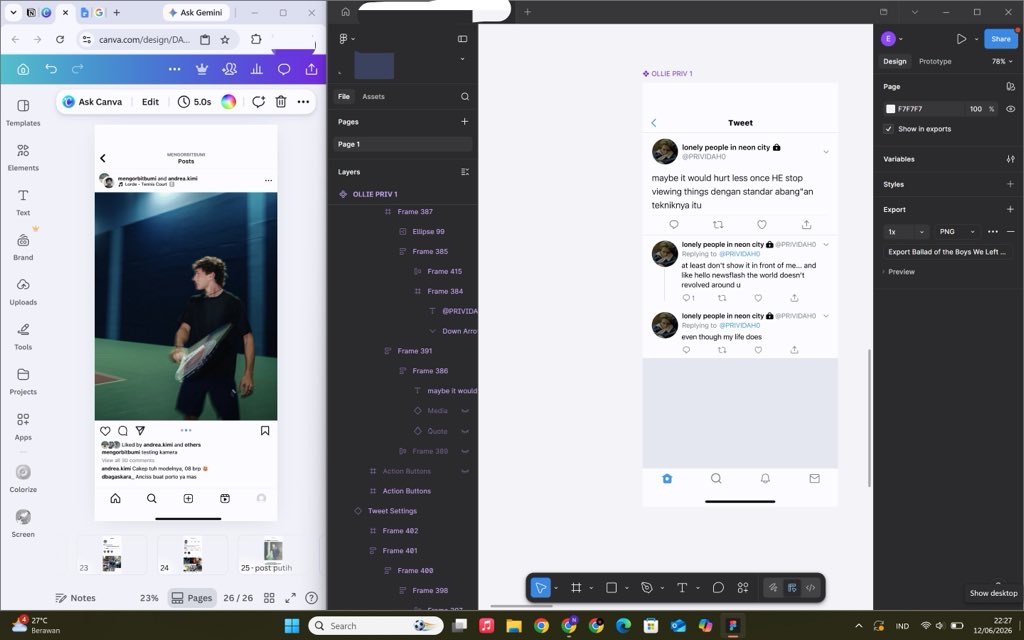Click Canva home icon
Viewport: 1024px width, 640px height.
tap(23, 69)
